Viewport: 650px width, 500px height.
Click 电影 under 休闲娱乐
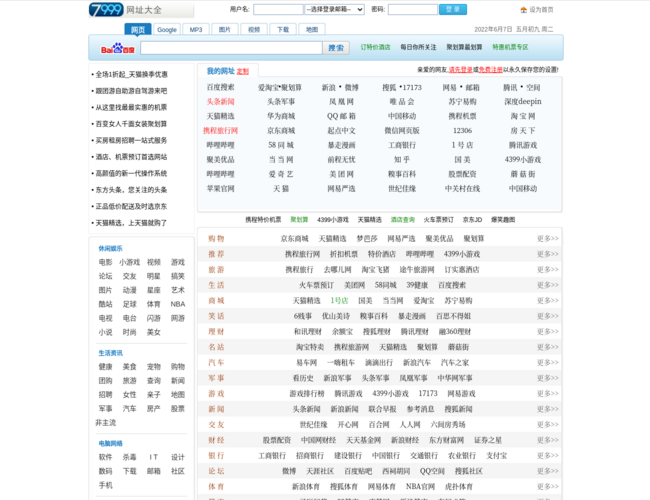[x=105, y=262]
